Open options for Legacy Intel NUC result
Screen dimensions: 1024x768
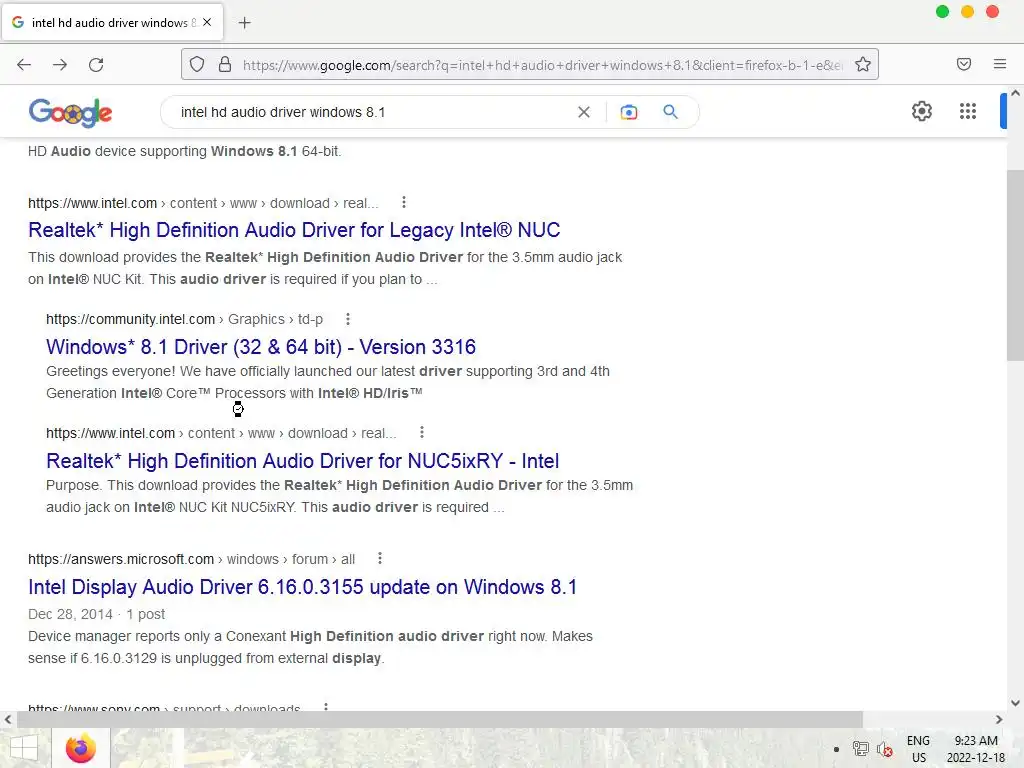pyautogui.click(x=404, y=202)
